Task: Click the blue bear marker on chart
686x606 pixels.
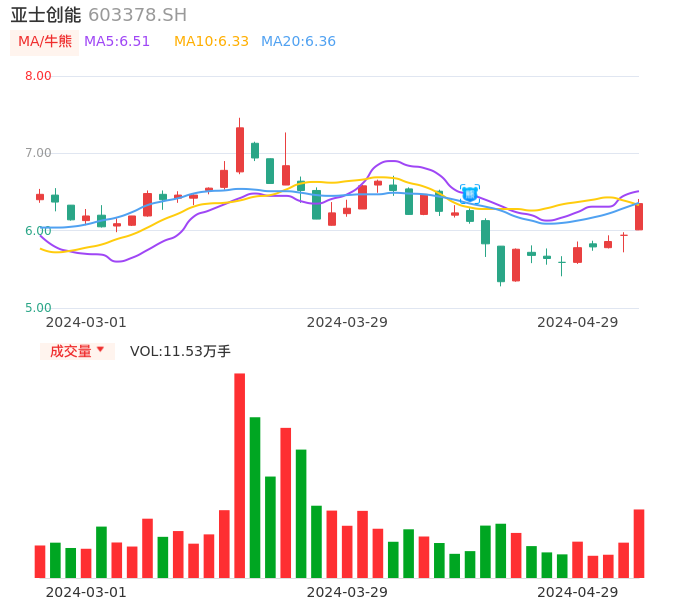Action: pos(469,194)
